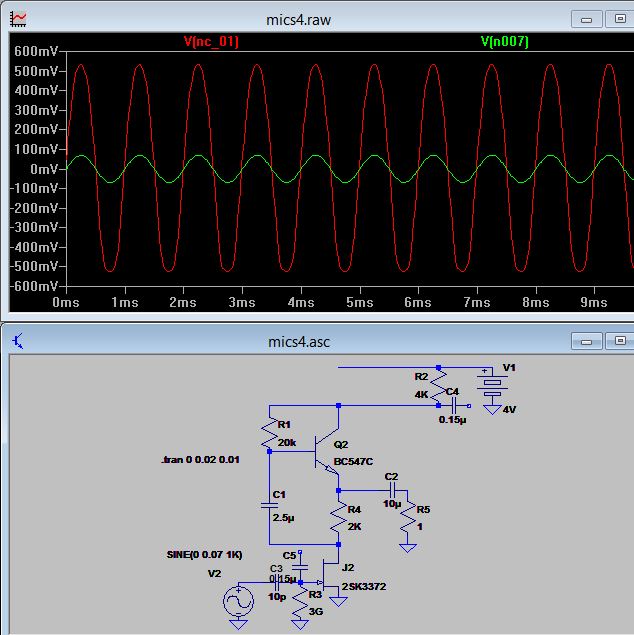Click the SINE(0 0.07 1K) source text
This screenshot has height=635, width=634.
204,554
